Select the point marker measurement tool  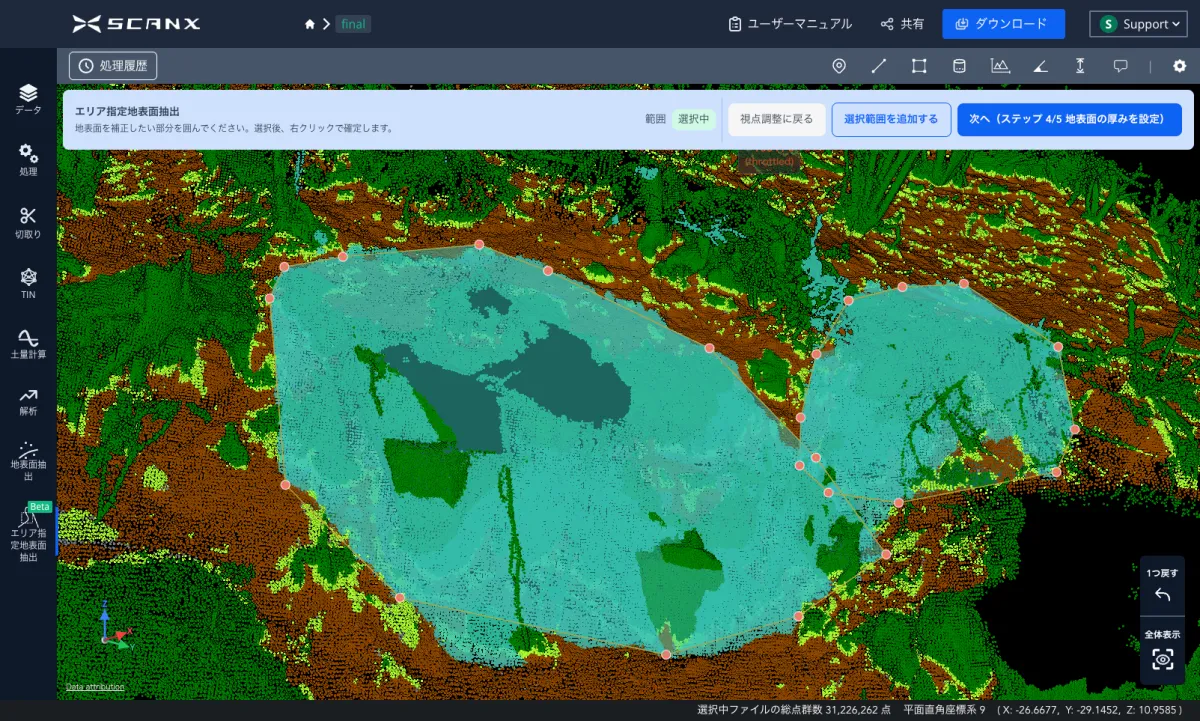(x=839, y=66)
